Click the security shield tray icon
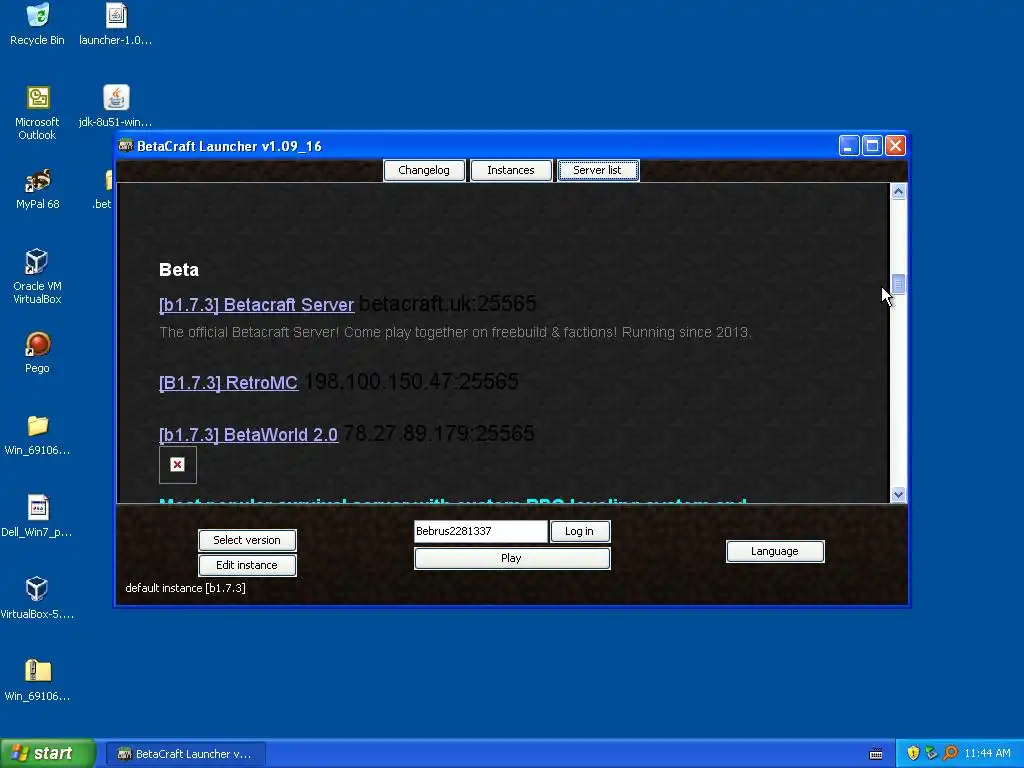This screenshot has width=1024, height=768. click(913, 753)
